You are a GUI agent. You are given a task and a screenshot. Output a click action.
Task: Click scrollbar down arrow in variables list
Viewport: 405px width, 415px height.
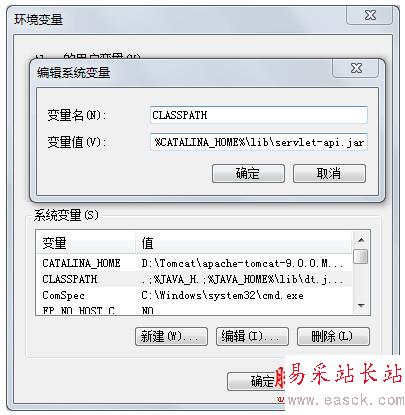pyautogui.click(x=361, y=305)
